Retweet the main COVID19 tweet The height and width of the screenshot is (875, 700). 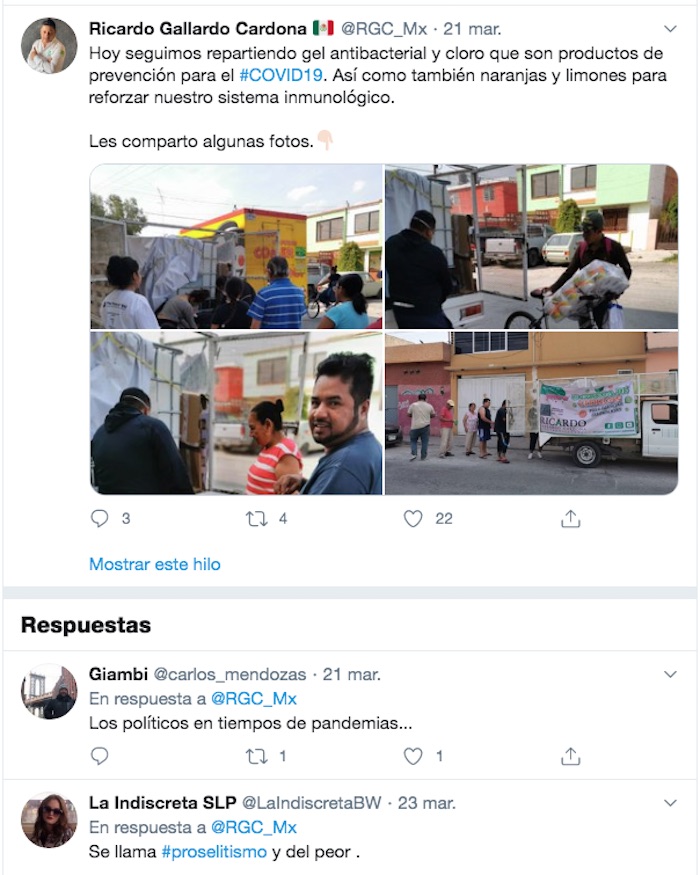tap(256, 519)
